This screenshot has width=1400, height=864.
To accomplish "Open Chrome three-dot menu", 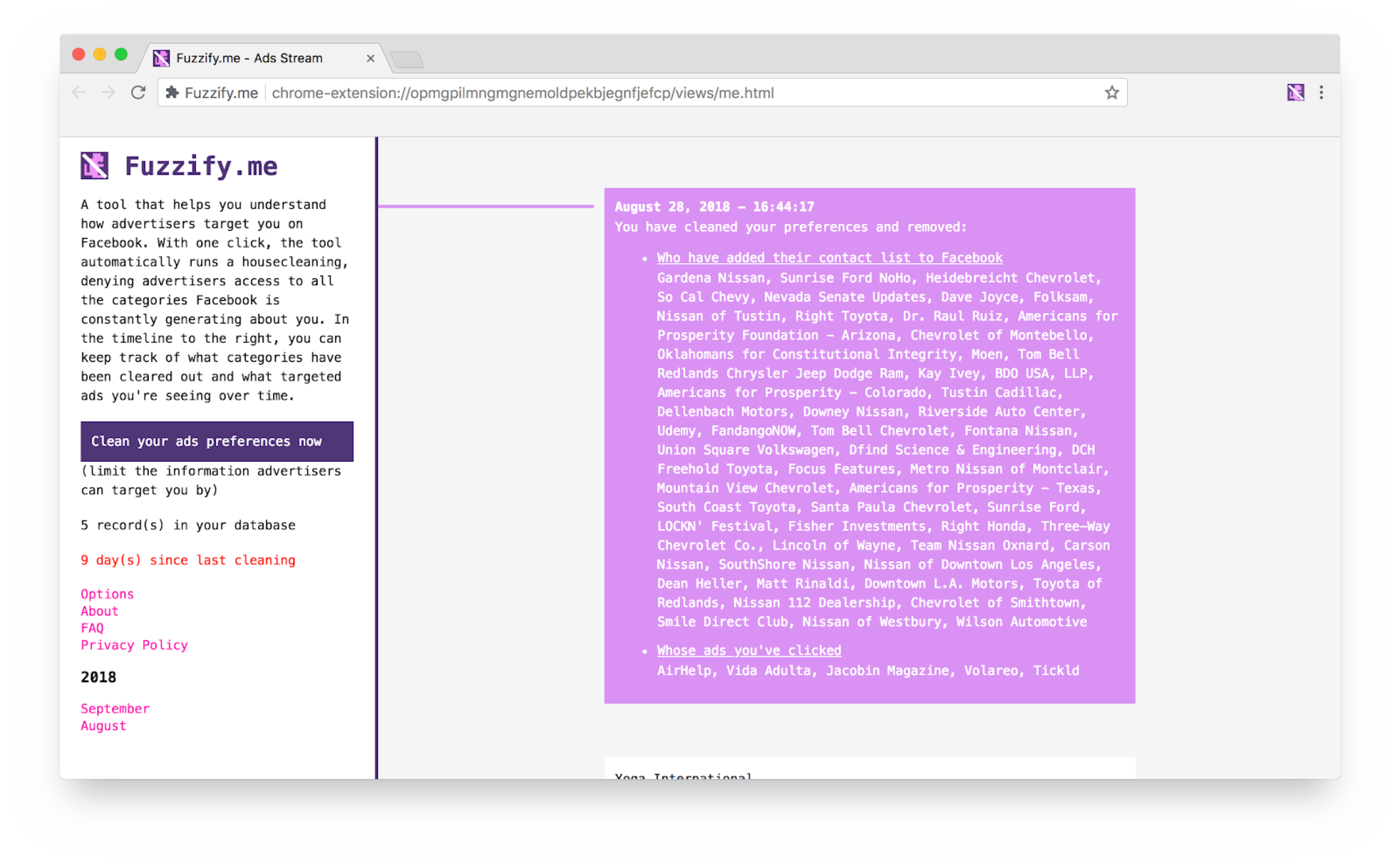I will click(1320, 93).
